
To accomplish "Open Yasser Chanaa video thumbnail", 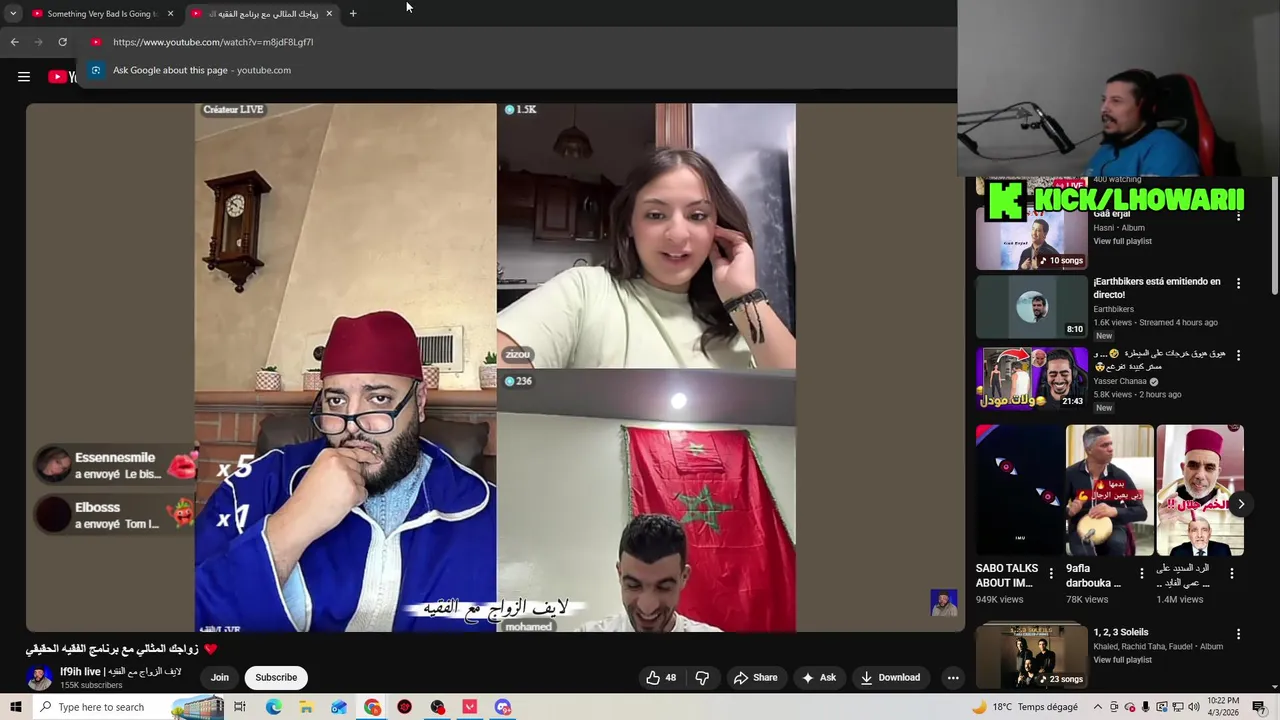I will (x=1031, y=378).
